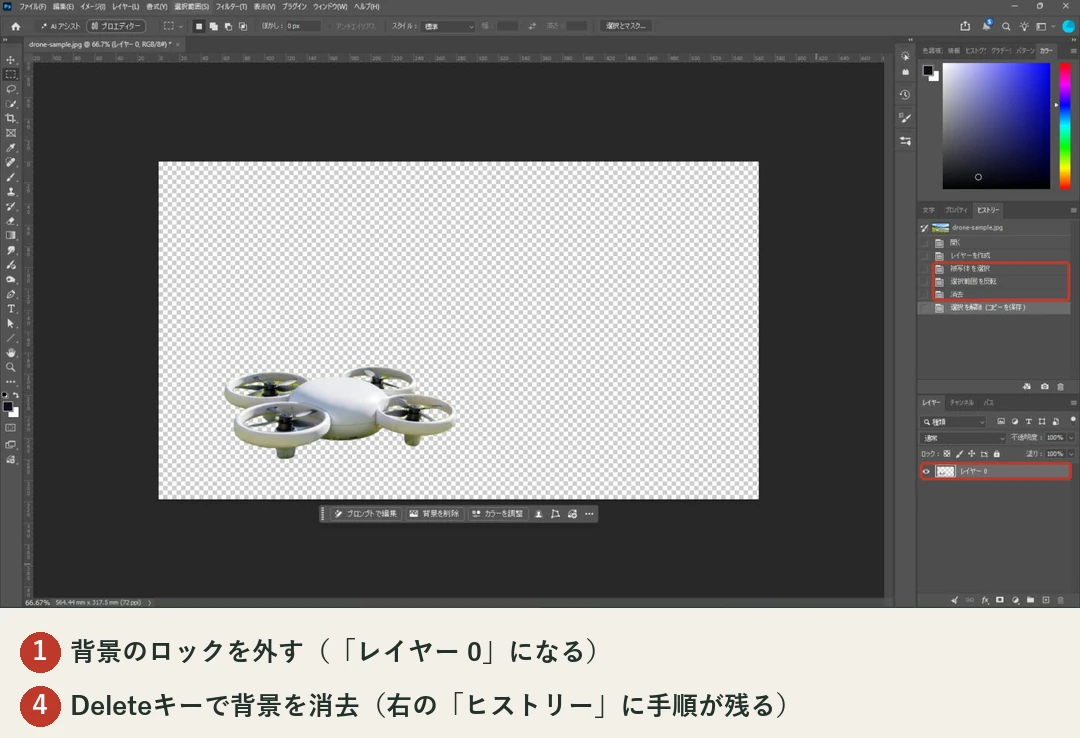
Task: Select the Type tool
Action: click(11, 309)
